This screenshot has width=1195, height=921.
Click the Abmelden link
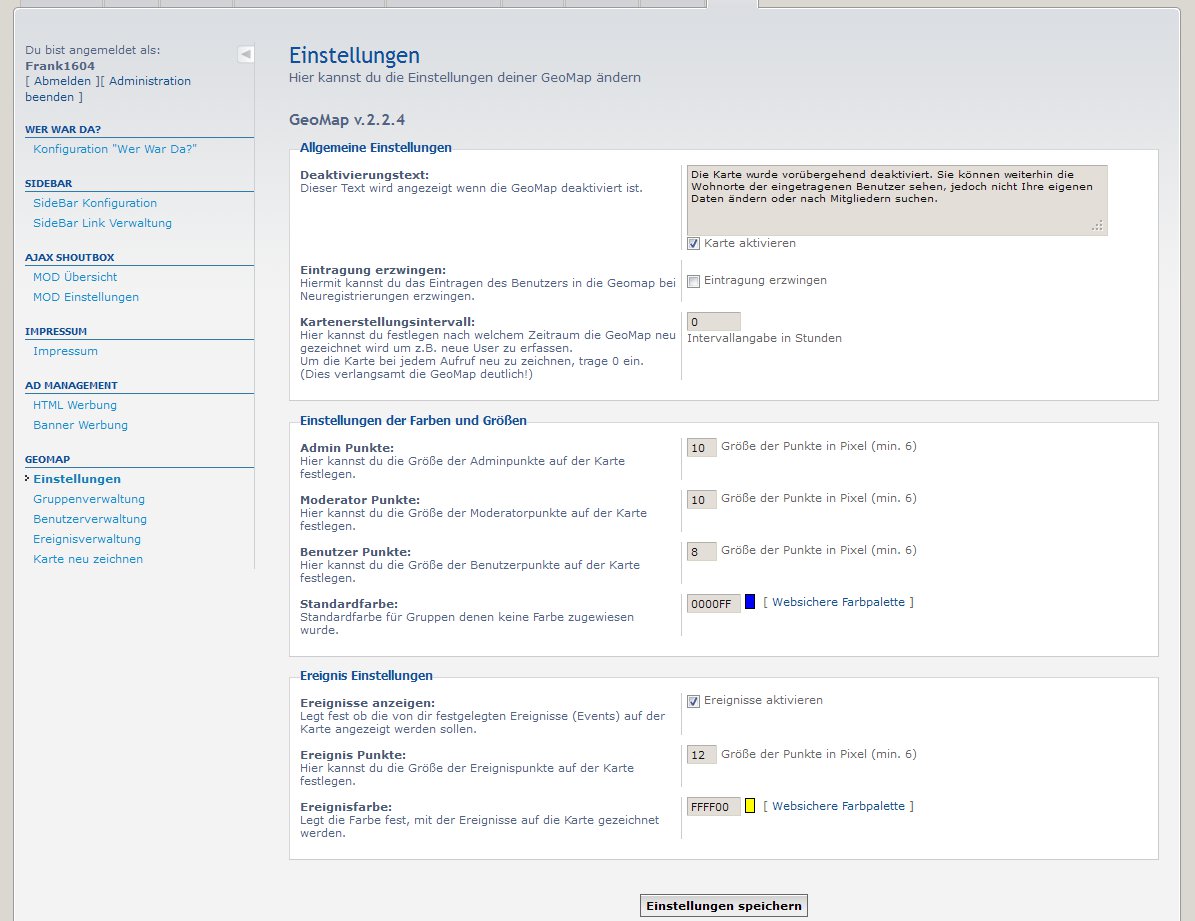tap(62, 81)
